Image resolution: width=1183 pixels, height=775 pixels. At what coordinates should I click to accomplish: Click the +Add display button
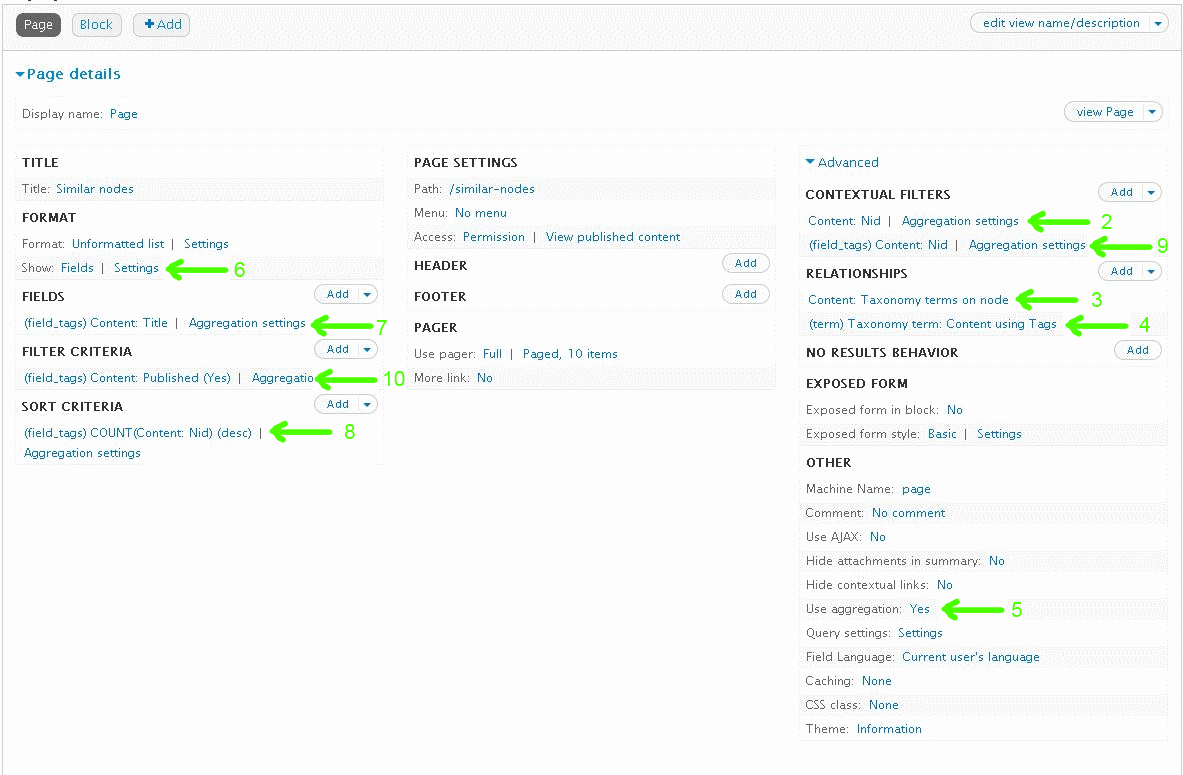pyautogui.click(x=162, y=25)
